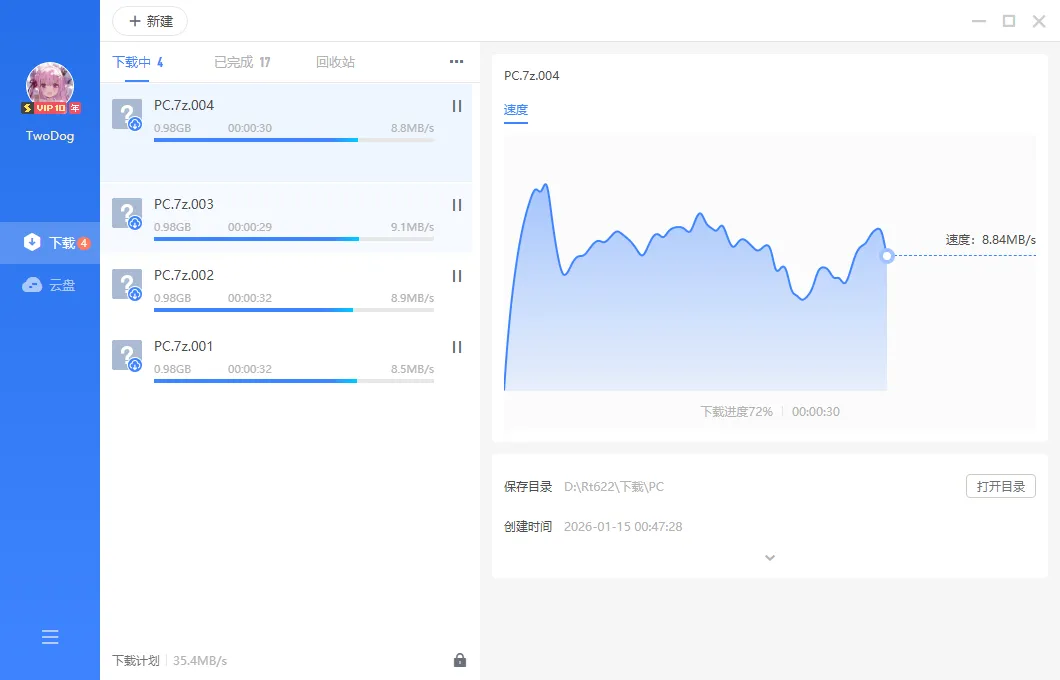1060x680 pixels.
Task: Open the hamburger menu at the sidebar bottom
Action: (x=49, y=636)
